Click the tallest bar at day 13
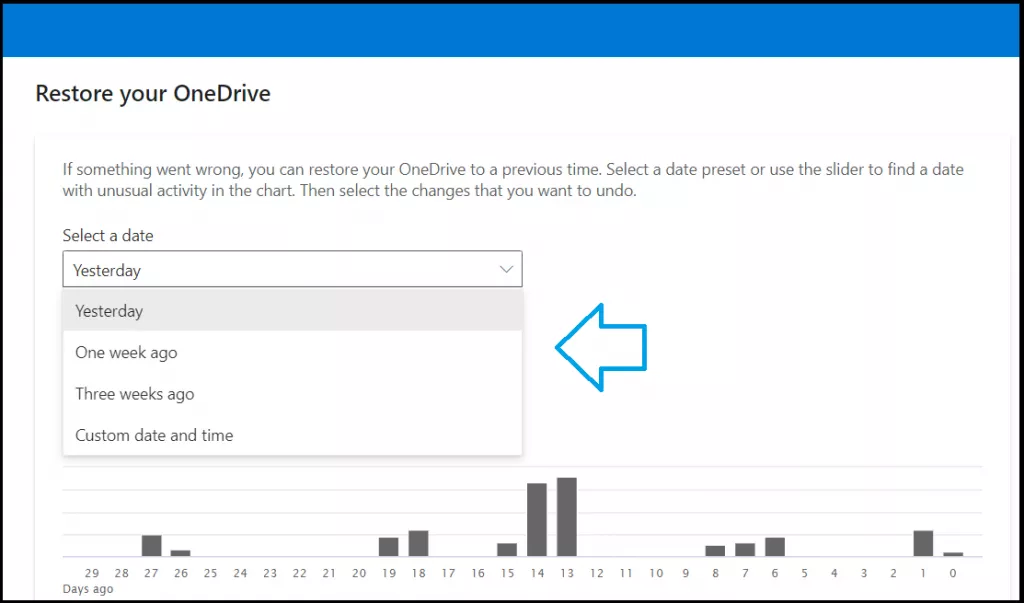The width and height of the screenshot is (1024, 603). pyautogui.click(x=567, y=517)
